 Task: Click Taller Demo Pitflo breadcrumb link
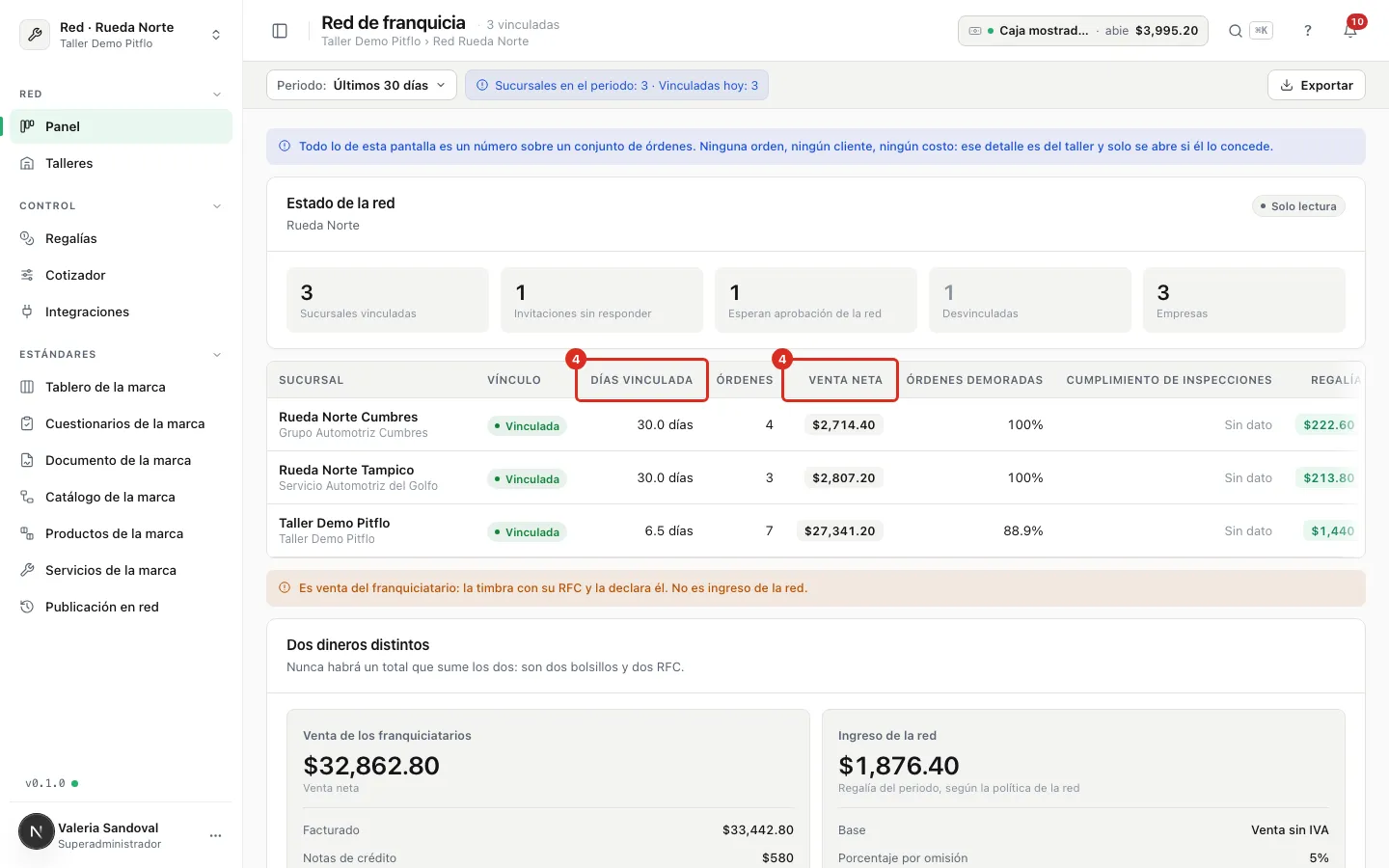pyautogui.click(x=371, y=41)
